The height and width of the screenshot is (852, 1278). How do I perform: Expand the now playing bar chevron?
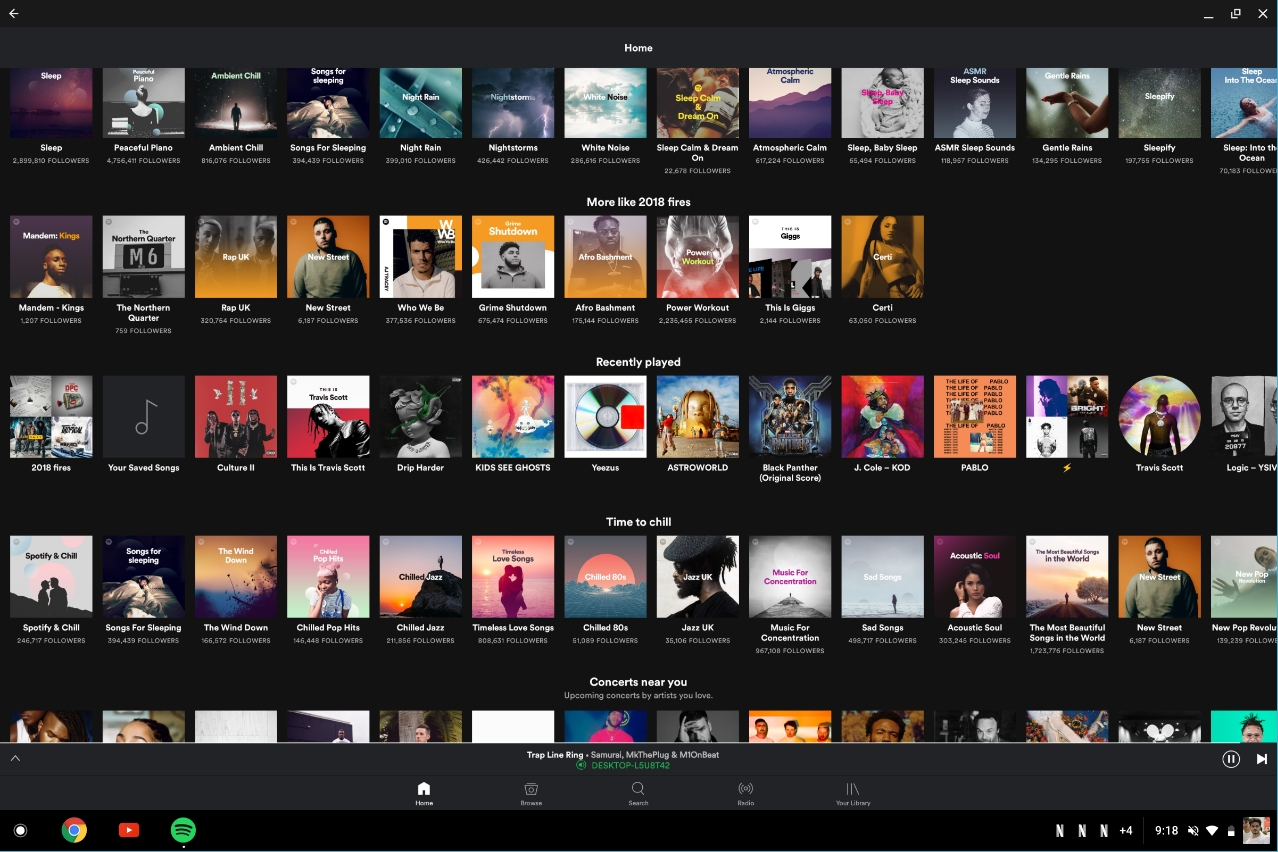[15, 759]
